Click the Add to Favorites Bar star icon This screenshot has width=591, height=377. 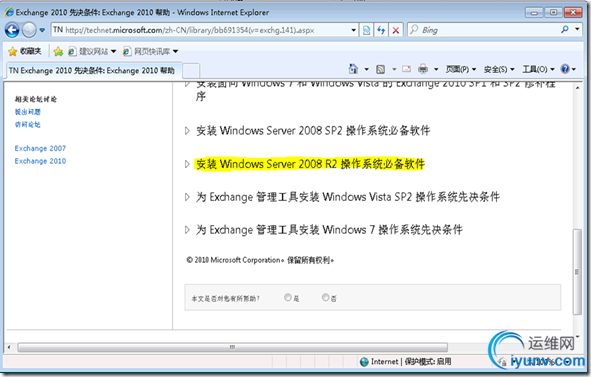(x=58, y=51)
